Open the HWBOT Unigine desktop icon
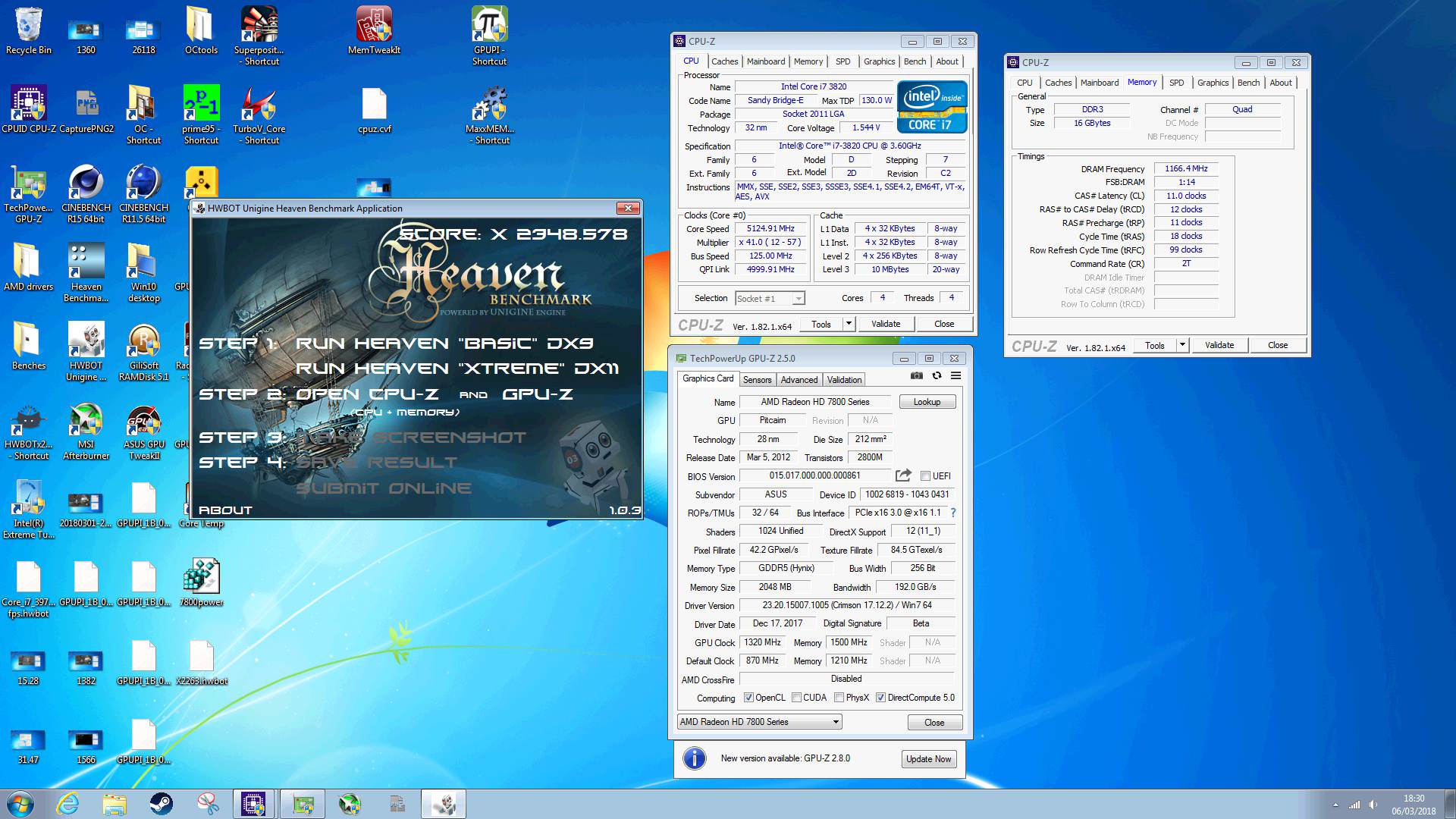 point(86,351)
